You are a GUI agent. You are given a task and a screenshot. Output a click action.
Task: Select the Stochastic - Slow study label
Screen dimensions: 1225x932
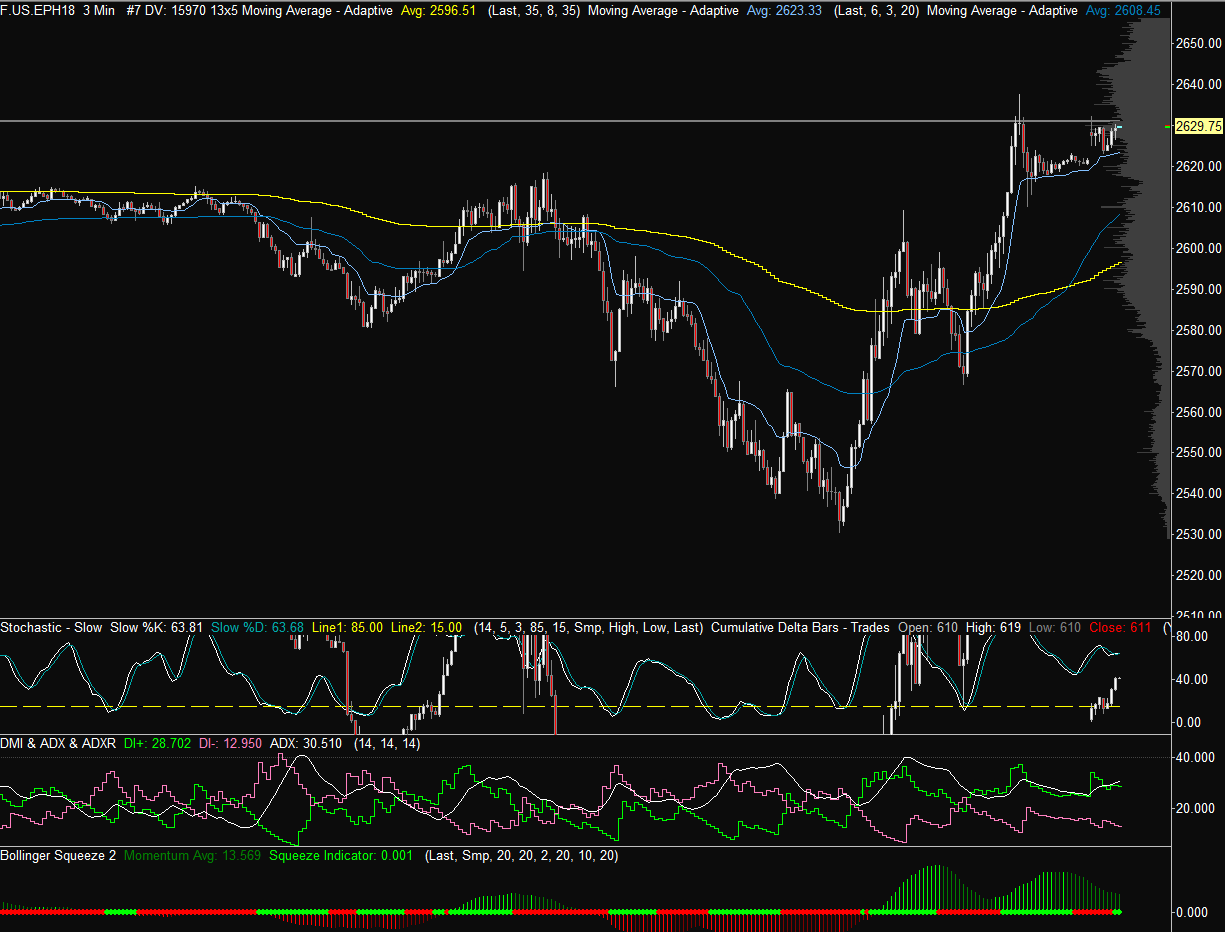(51, 628)
